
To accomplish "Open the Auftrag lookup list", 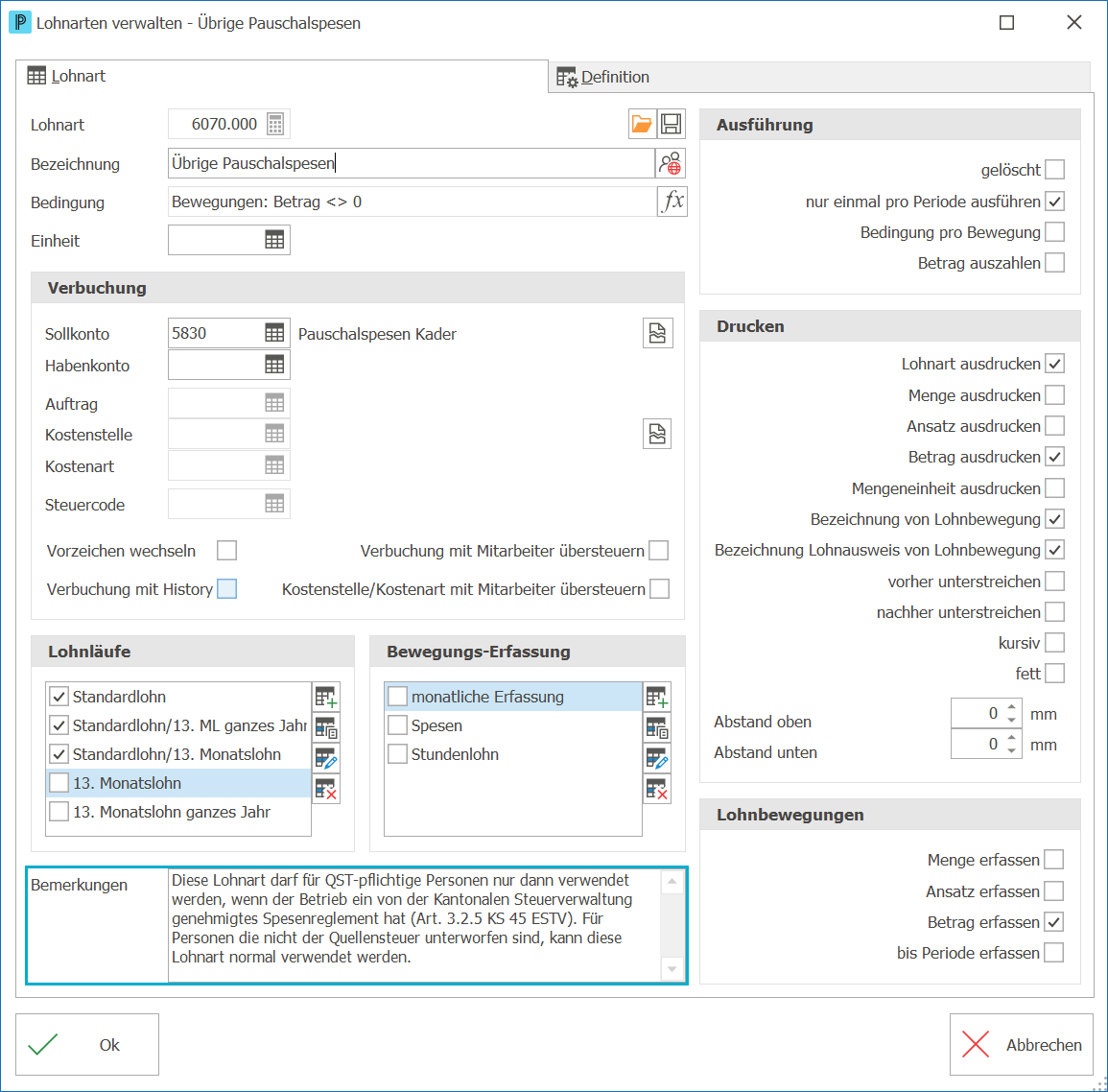I will pos(275,404).
